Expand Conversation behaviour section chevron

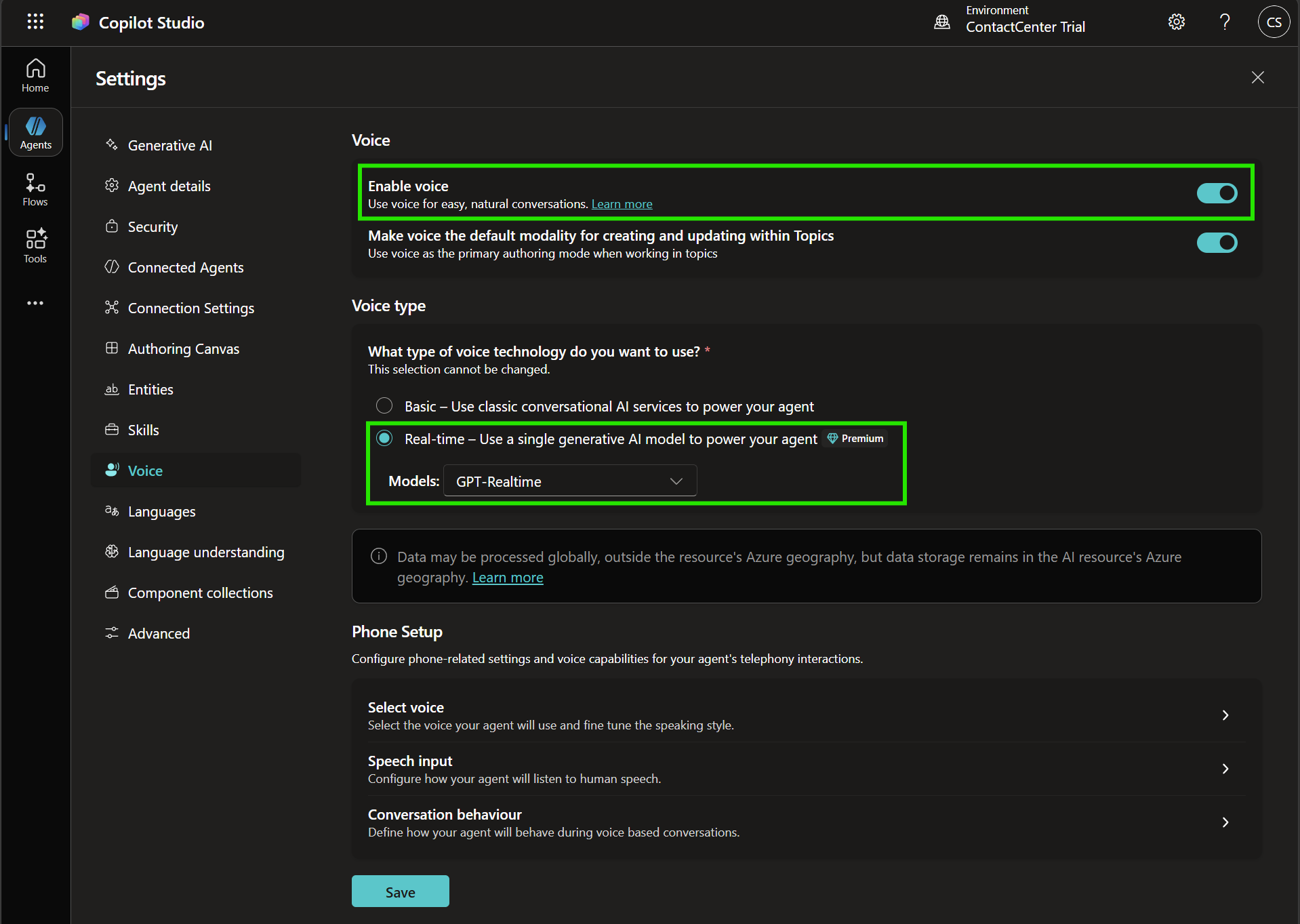click(1225, 822)
